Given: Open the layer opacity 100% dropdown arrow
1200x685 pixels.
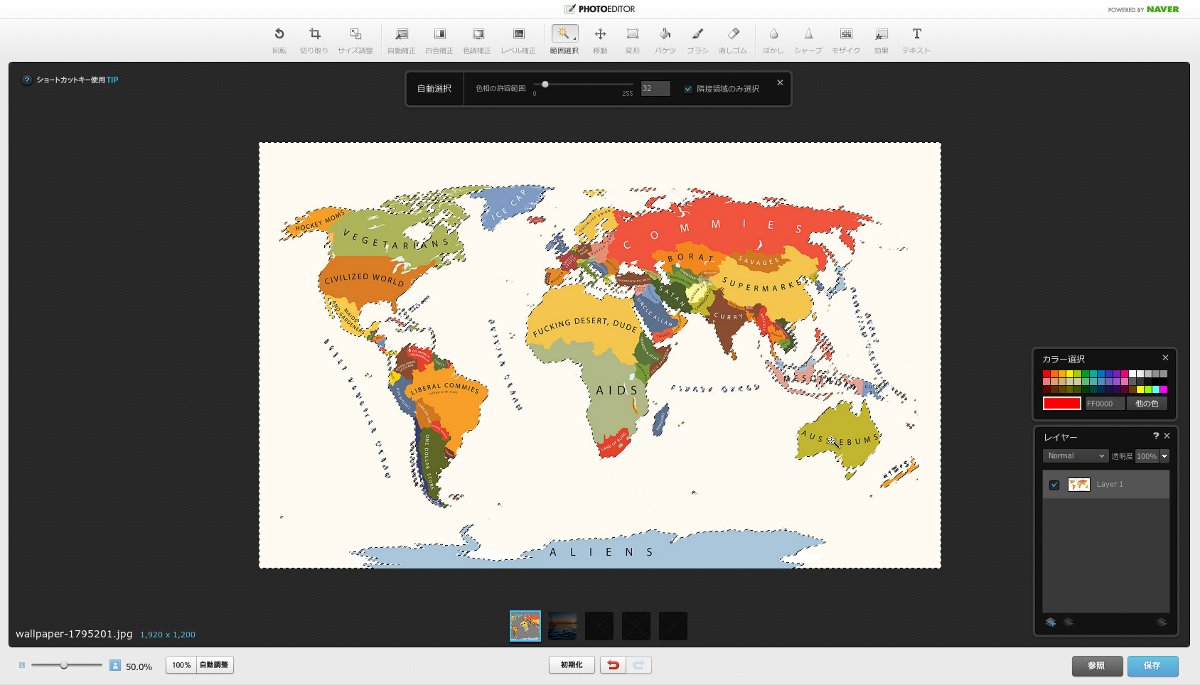Looking at the screenshot, I should [1164, 456].
